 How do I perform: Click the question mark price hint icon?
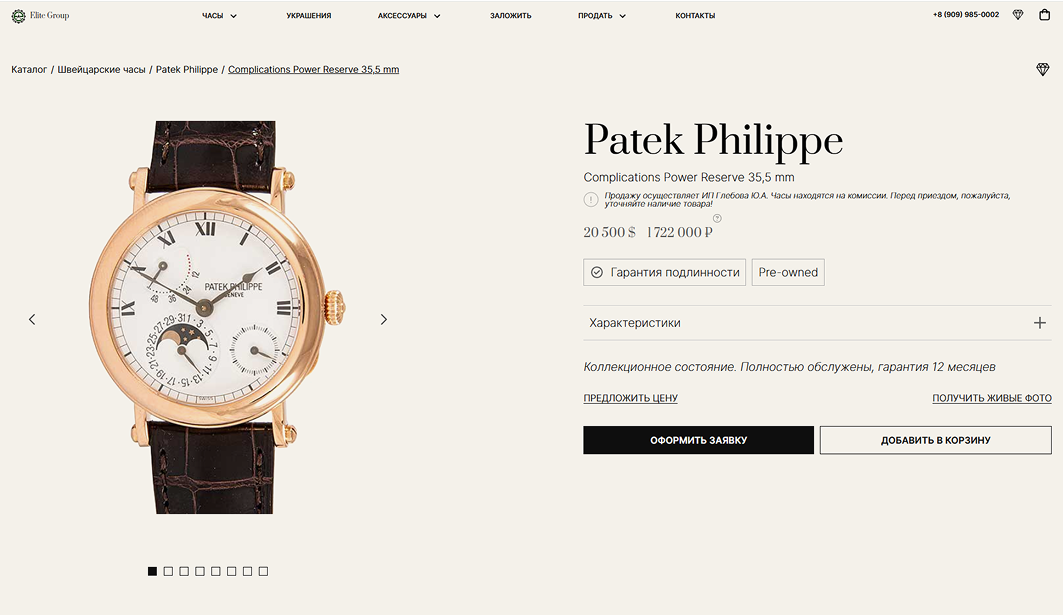click(x=717, y=218)
